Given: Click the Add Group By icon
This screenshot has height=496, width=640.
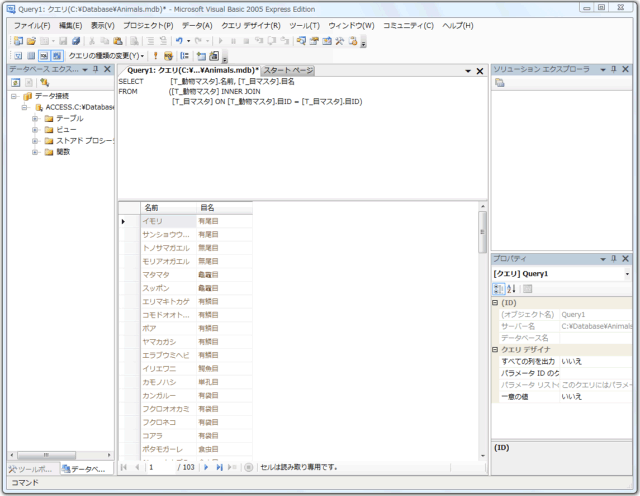Looking at the screenshot, I should coord(184,56).
